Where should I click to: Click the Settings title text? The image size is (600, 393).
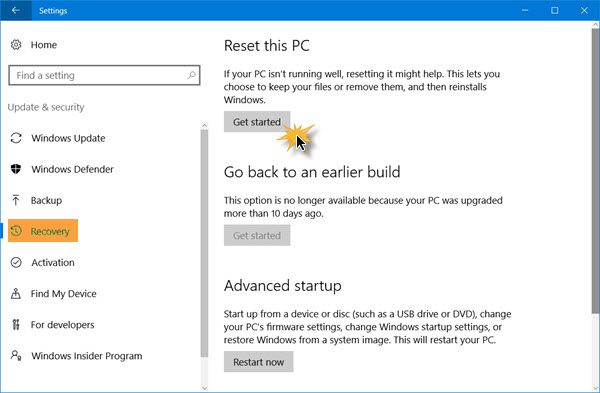pos(53,11)
